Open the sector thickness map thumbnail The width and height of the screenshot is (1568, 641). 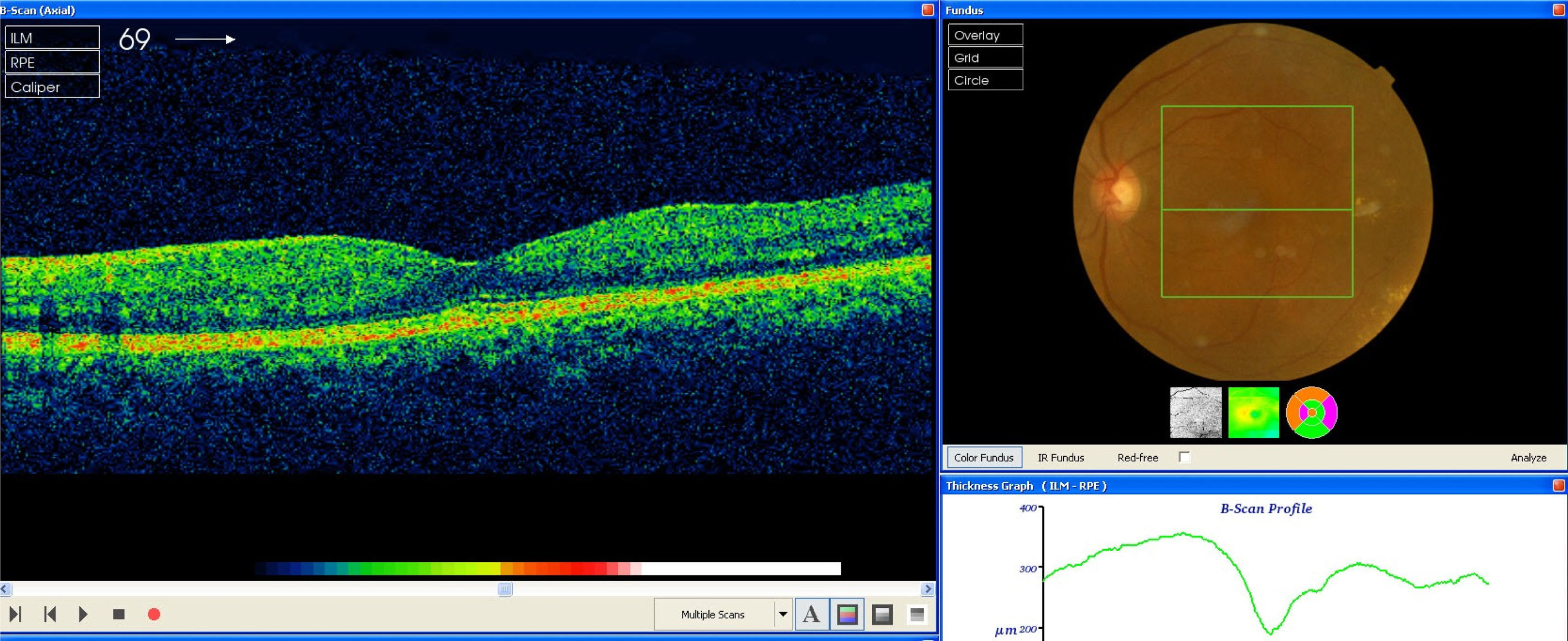1311,413
